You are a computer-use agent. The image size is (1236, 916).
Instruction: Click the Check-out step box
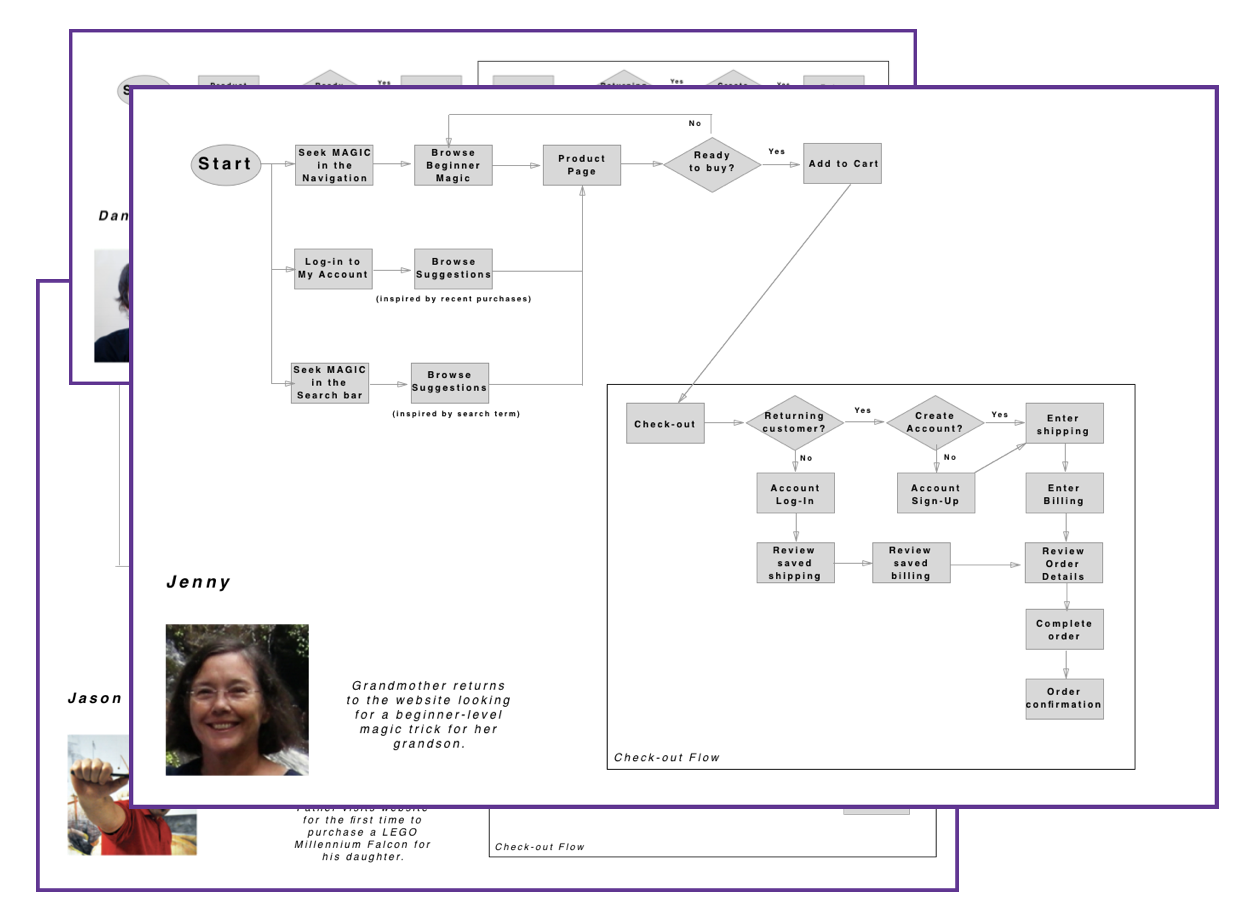pyautogui.click(x=665, y=423)
